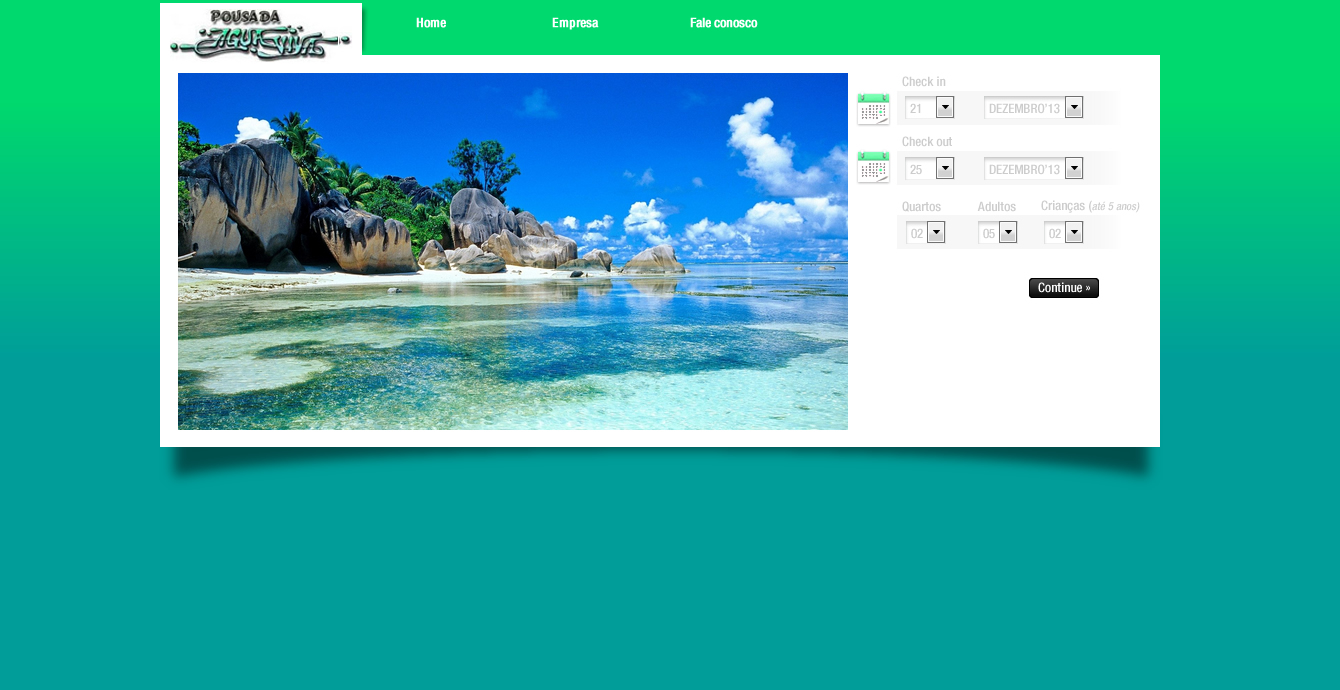Viewport: 1340px width, 690px height.
Task: Expand the Check in day dropdown arrow
Action: click(945, 107)
